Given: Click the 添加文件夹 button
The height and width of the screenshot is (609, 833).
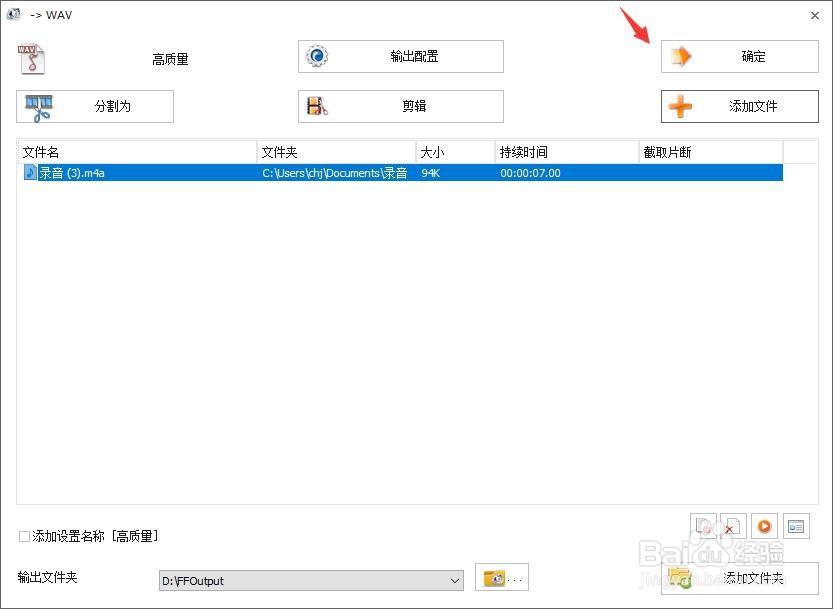Looking at the screenshot, I should (x=739, y=578).
